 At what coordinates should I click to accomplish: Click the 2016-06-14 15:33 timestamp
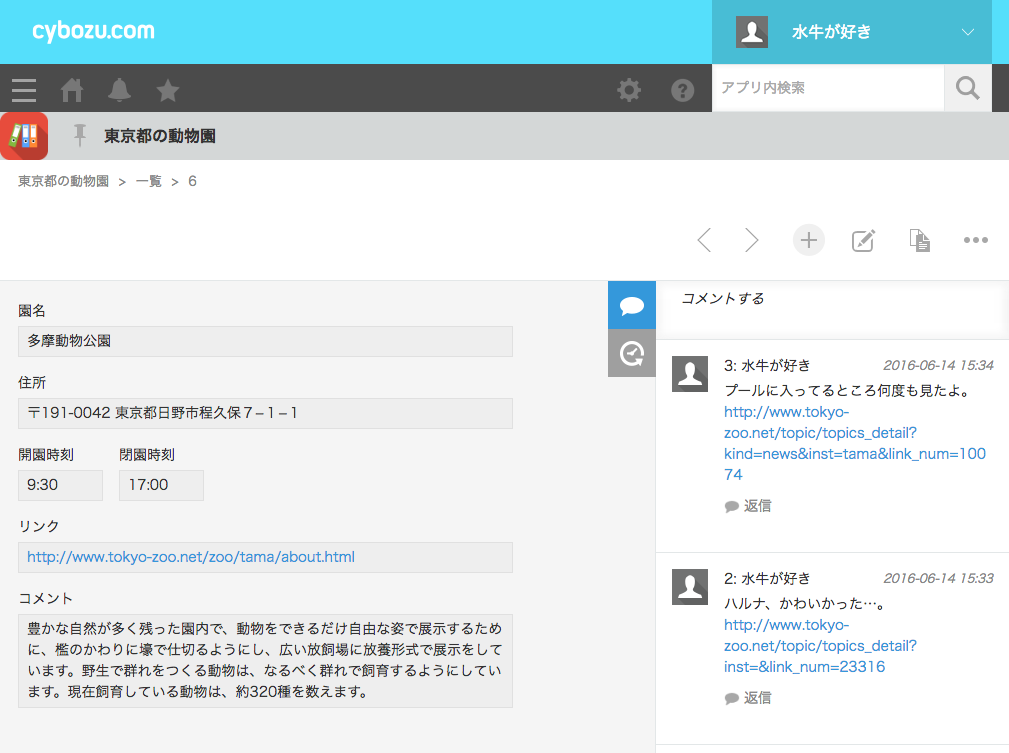[x=938, y=579]
